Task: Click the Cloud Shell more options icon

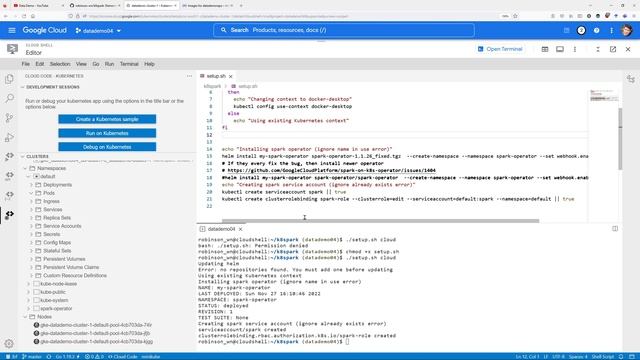Action: (575, 49)
